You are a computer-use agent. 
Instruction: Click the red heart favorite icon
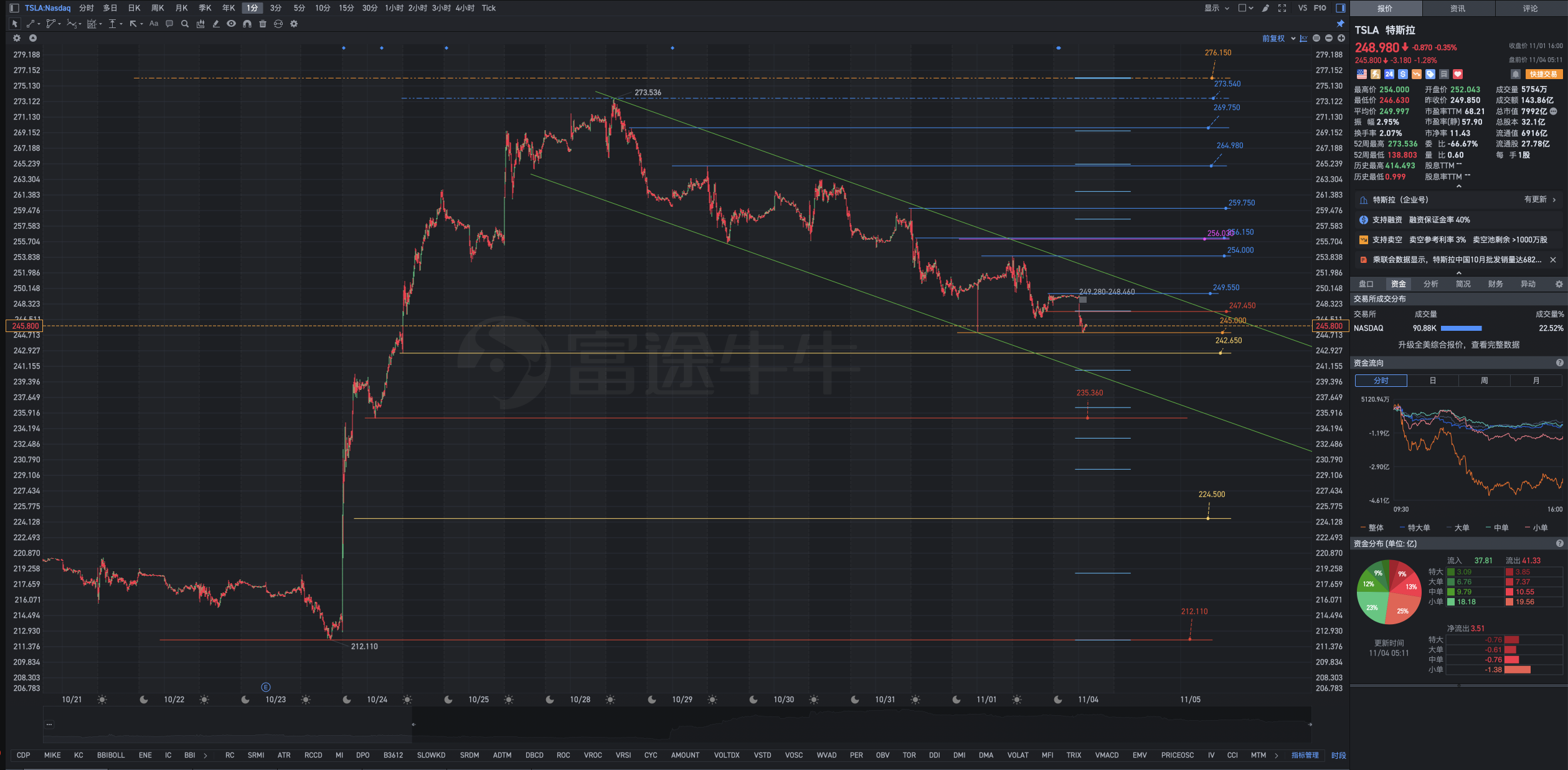[x=1458, y=74]
